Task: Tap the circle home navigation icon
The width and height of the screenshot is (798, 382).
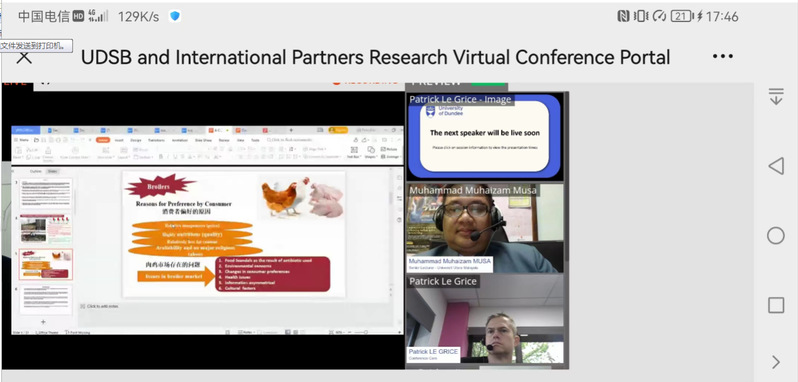Action: tap(776, 236)
